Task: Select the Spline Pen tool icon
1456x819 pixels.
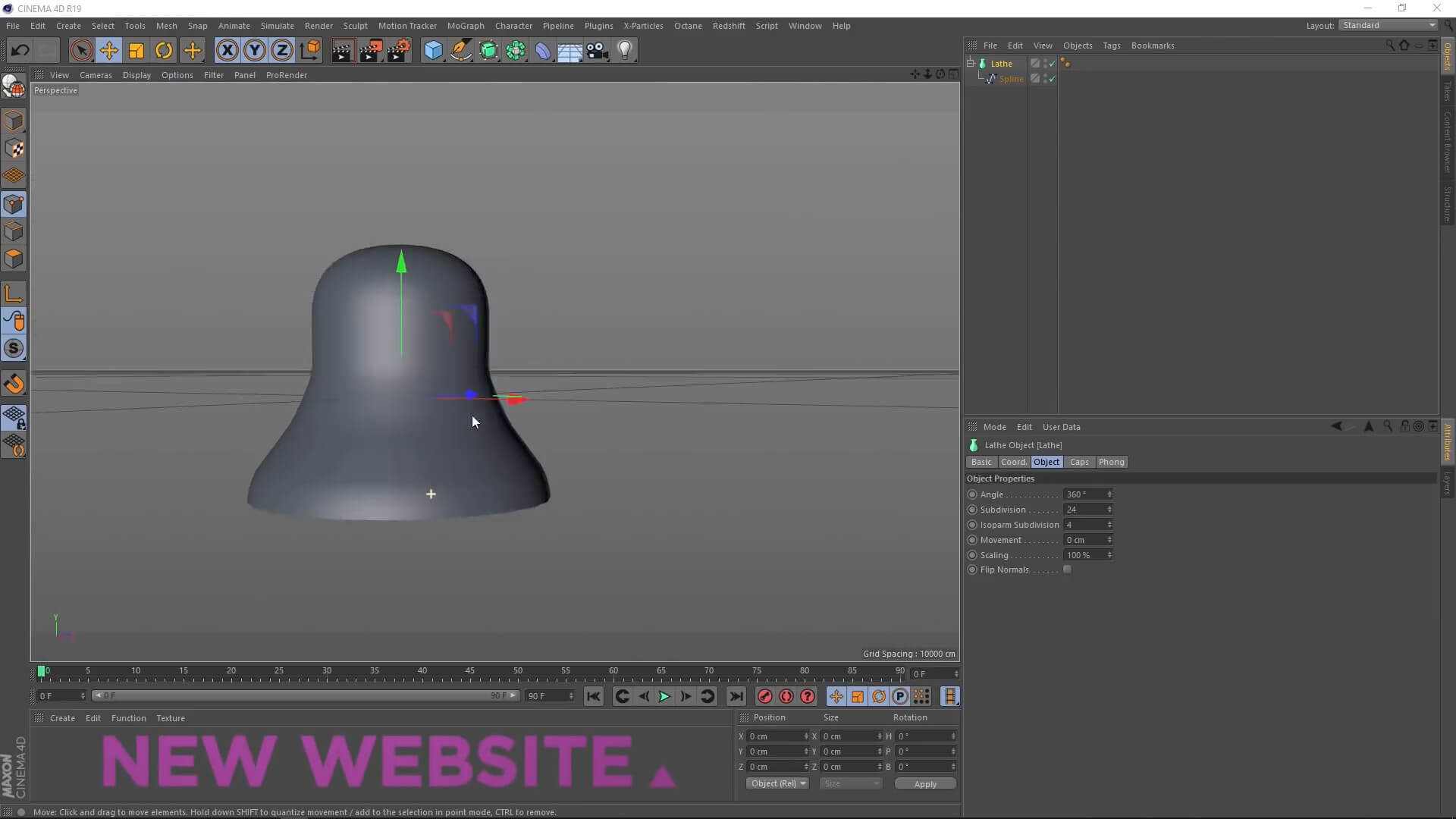Action: [x=460, y=50]
